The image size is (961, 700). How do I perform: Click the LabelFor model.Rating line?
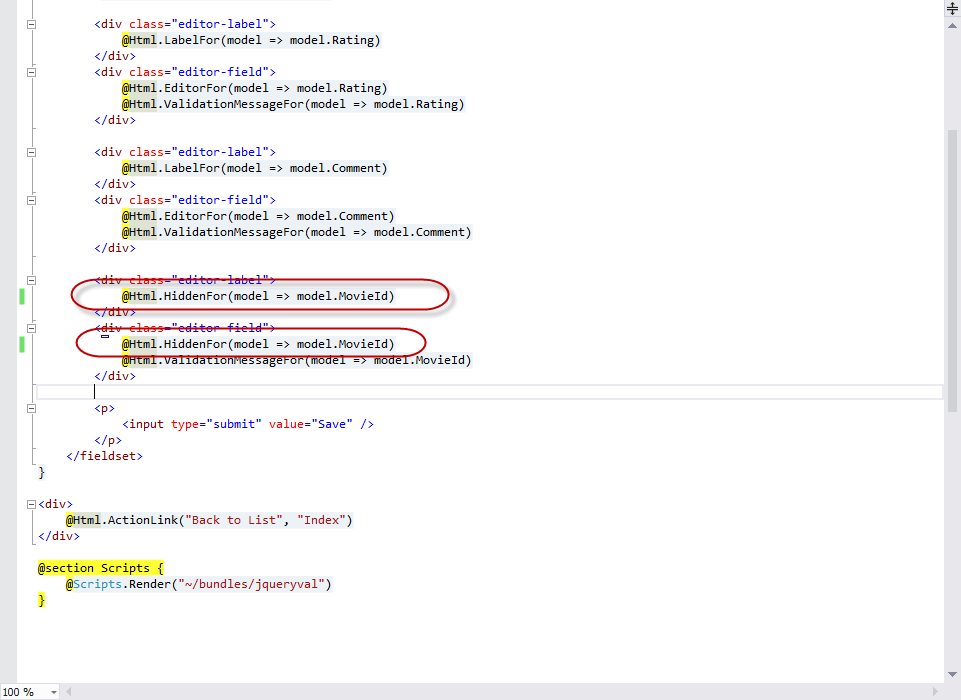(x=251, y=40)
